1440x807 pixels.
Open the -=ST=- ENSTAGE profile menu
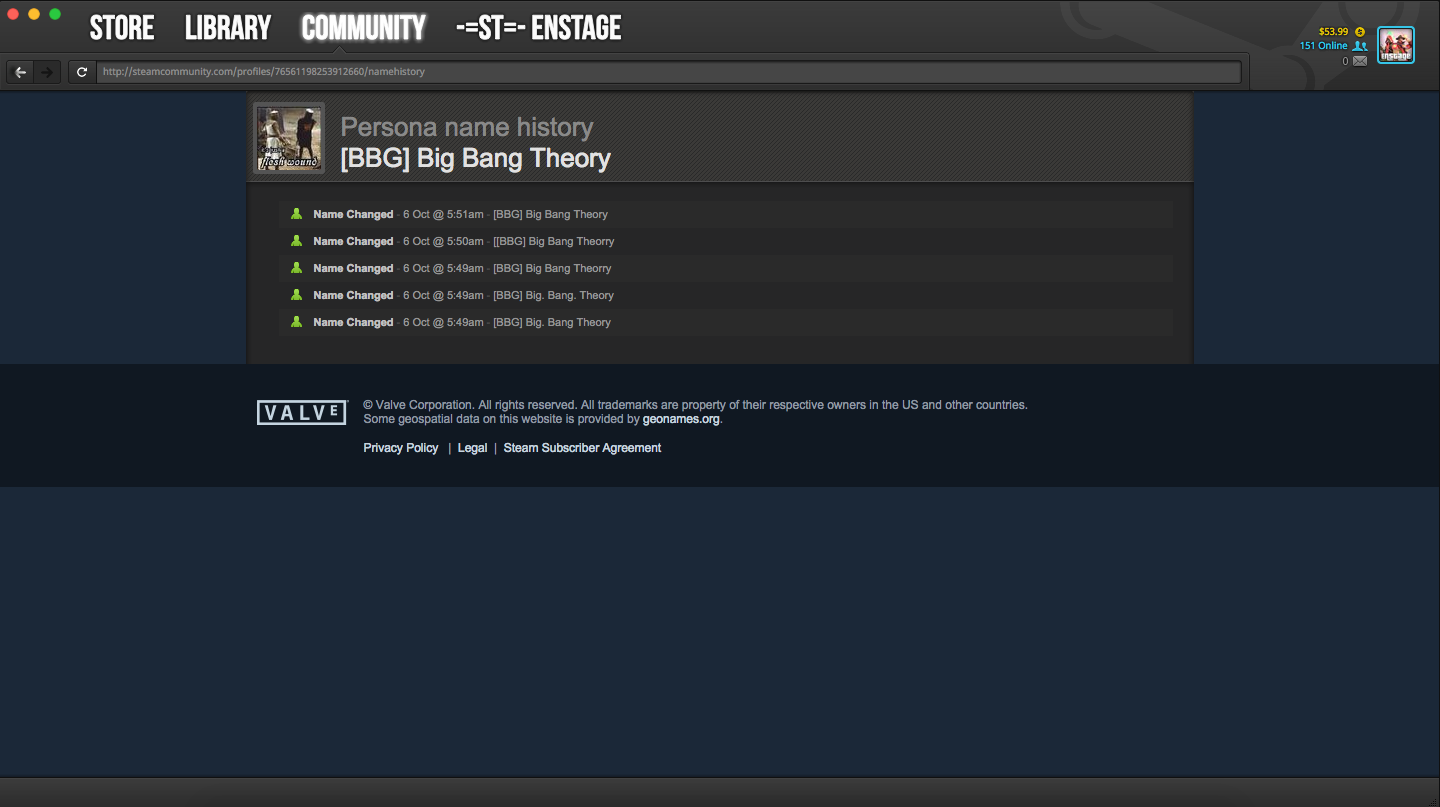(x=538, y=28)
